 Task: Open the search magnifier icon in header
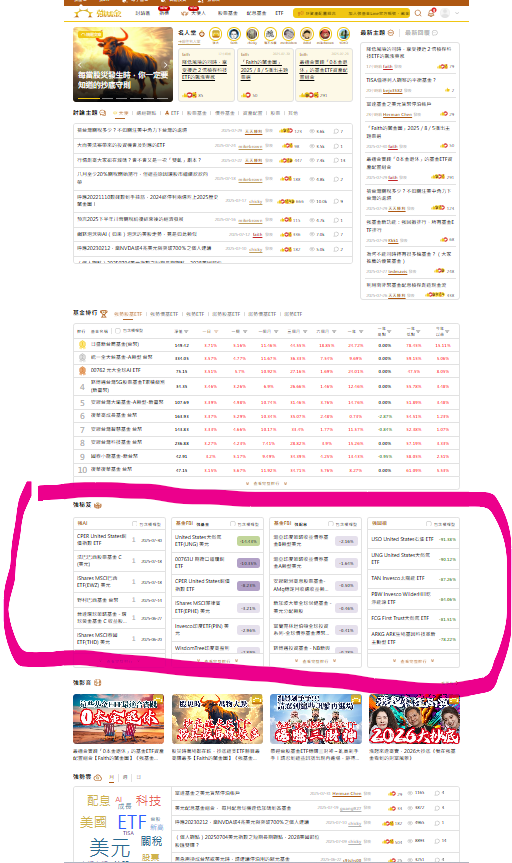pos(418,13)
